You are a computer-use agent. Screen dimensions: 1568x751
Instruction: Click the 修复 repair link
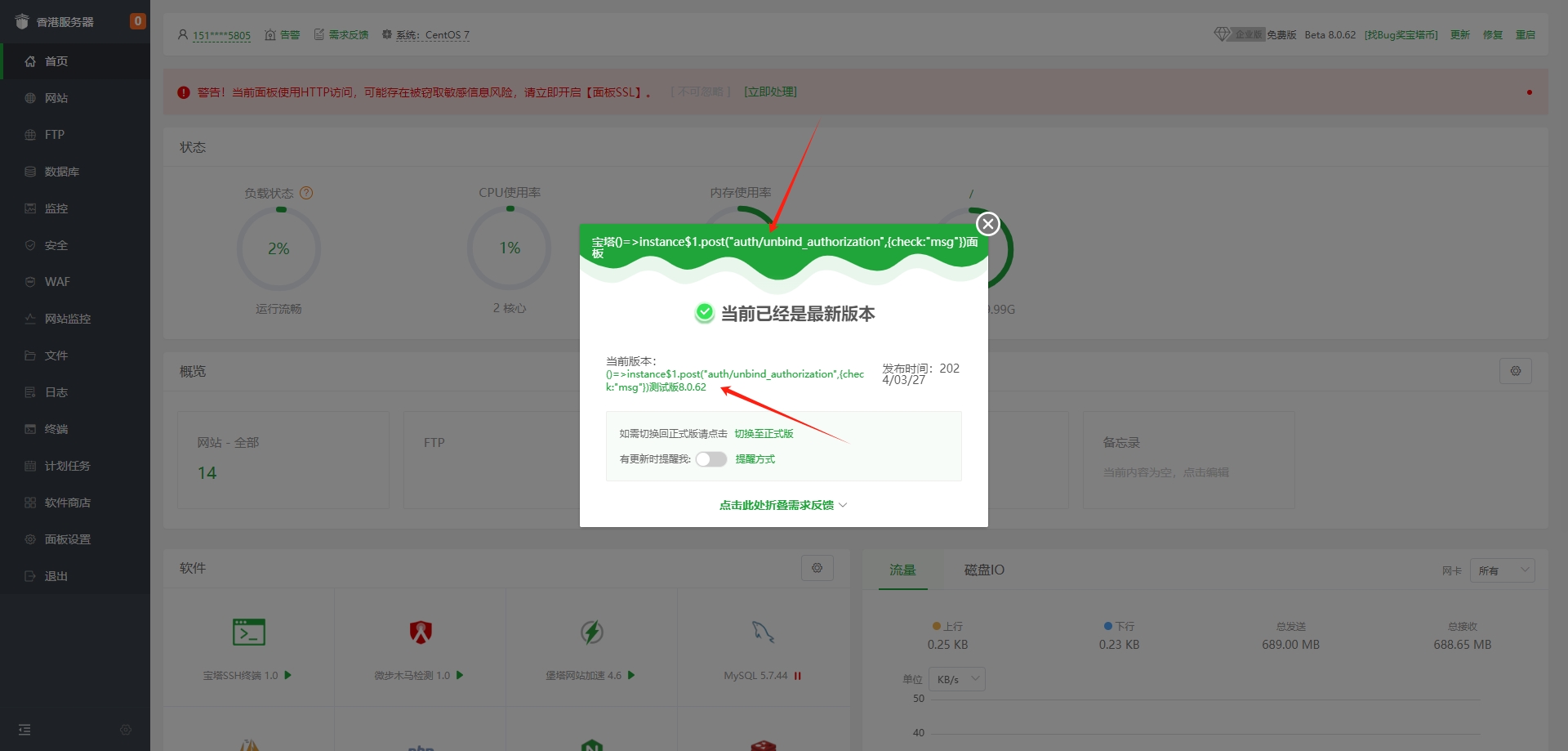tap(1493, 35)
